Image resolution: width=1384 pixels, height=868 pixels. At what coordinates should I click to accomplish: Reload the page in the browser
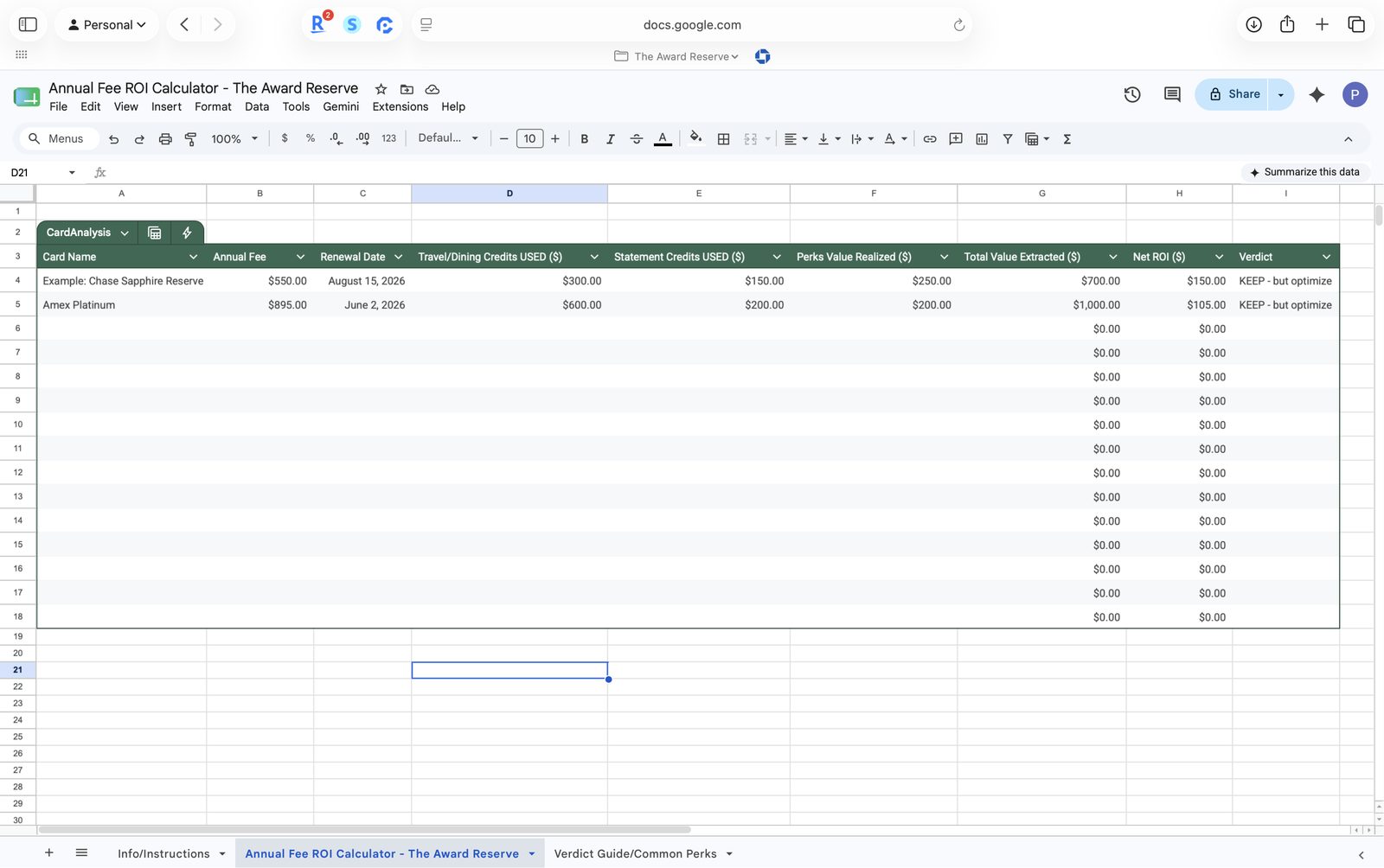tap(958, 25)
